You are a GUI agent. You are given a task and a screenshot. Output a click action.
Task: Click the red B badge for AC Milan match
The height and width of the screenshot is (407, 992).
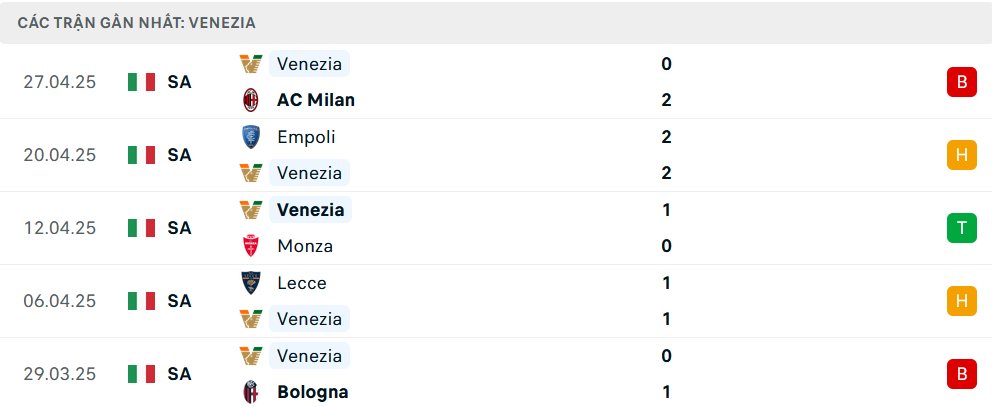pyautogui.click(x=962, y=82)
